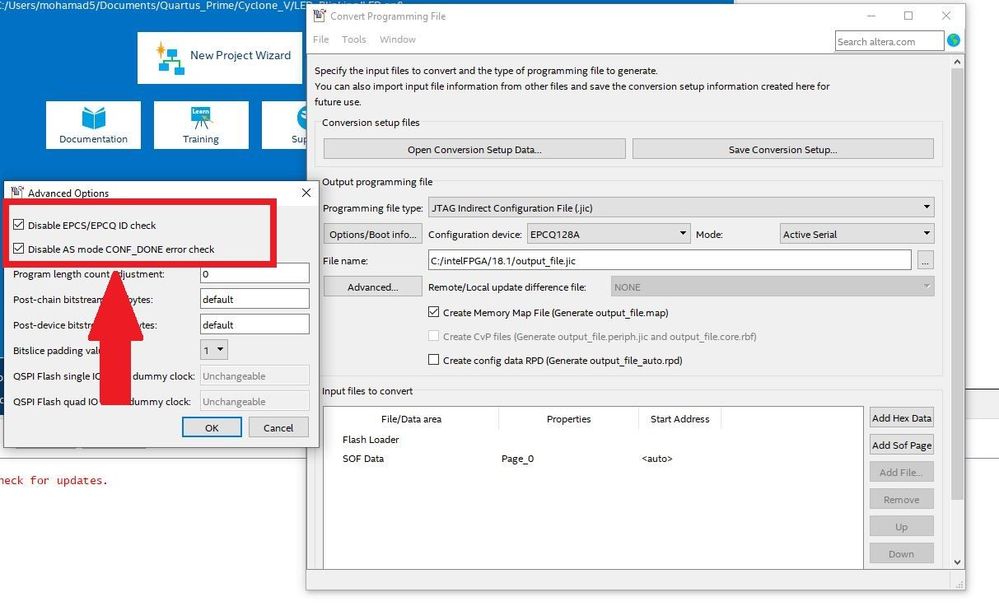Click the Start Address column header
Image resolution: width=999 pixels, height=606 pixels.
pos(680,419)
